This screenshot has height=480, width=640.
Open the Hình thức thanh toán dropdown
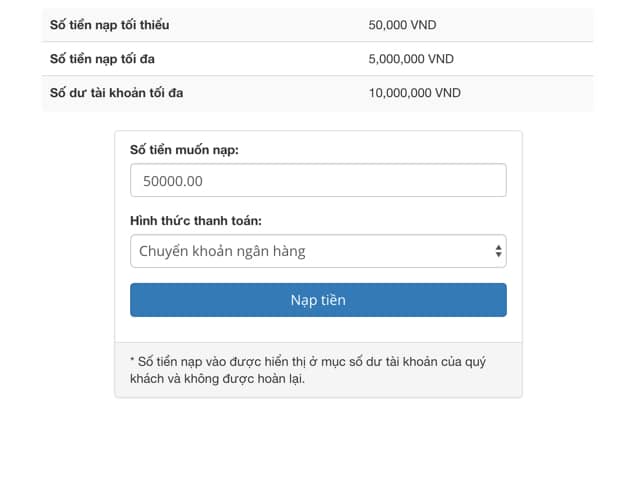pos(318,251)
